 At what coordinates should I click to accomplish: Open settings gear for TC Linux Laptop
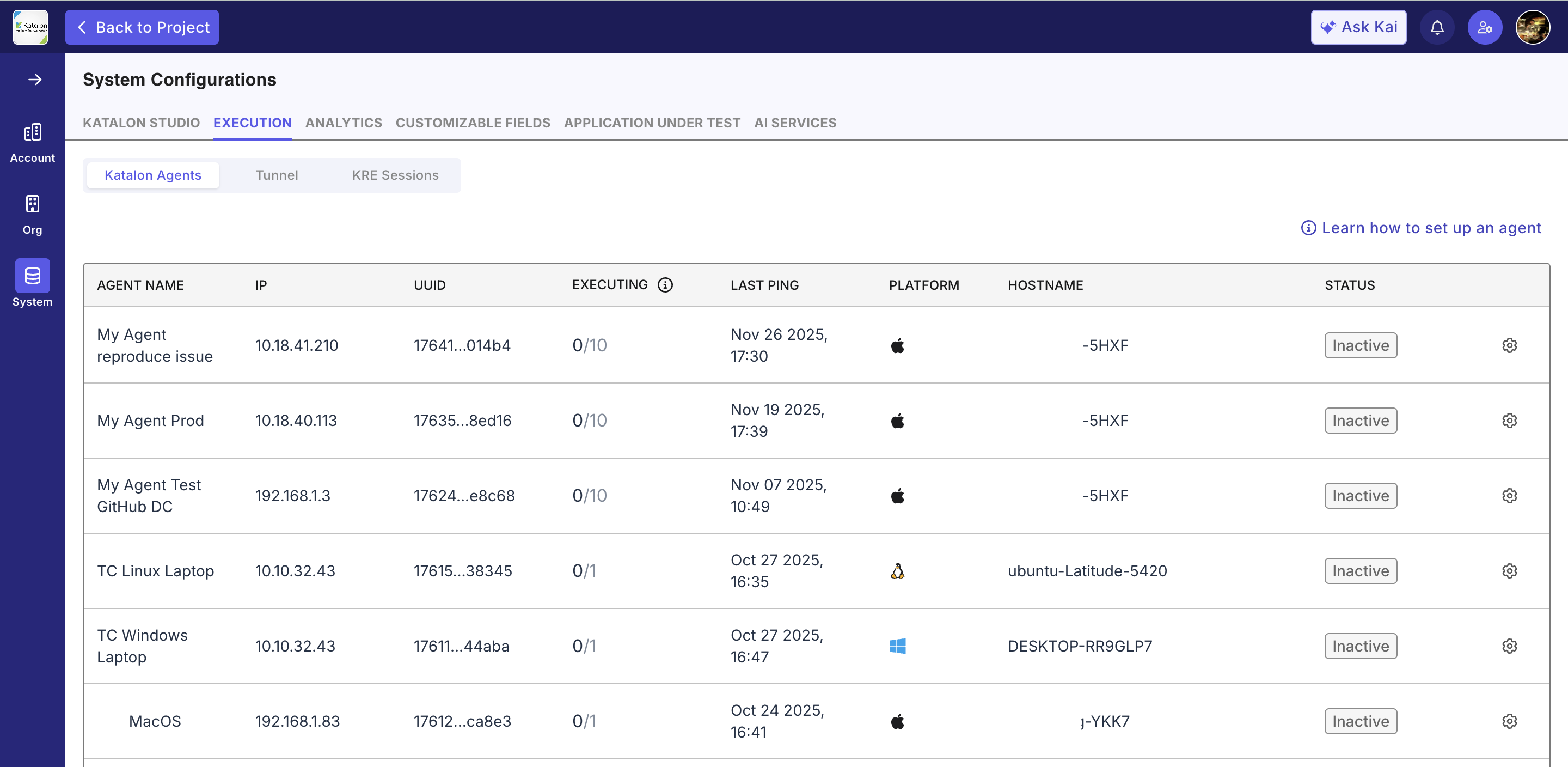point(1510,571)
